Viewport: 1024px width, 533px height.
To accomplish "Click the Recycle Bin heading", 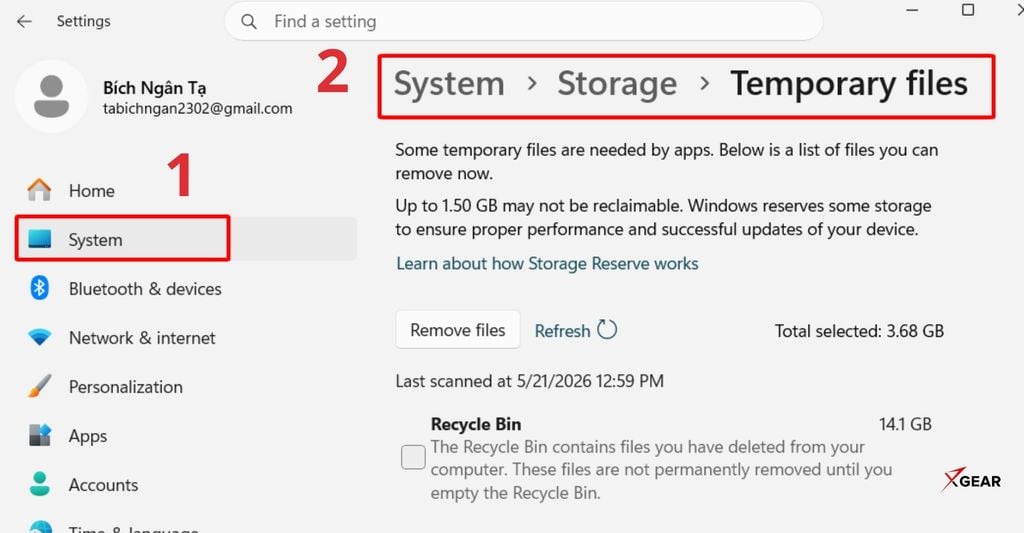I will click(476, 424).
